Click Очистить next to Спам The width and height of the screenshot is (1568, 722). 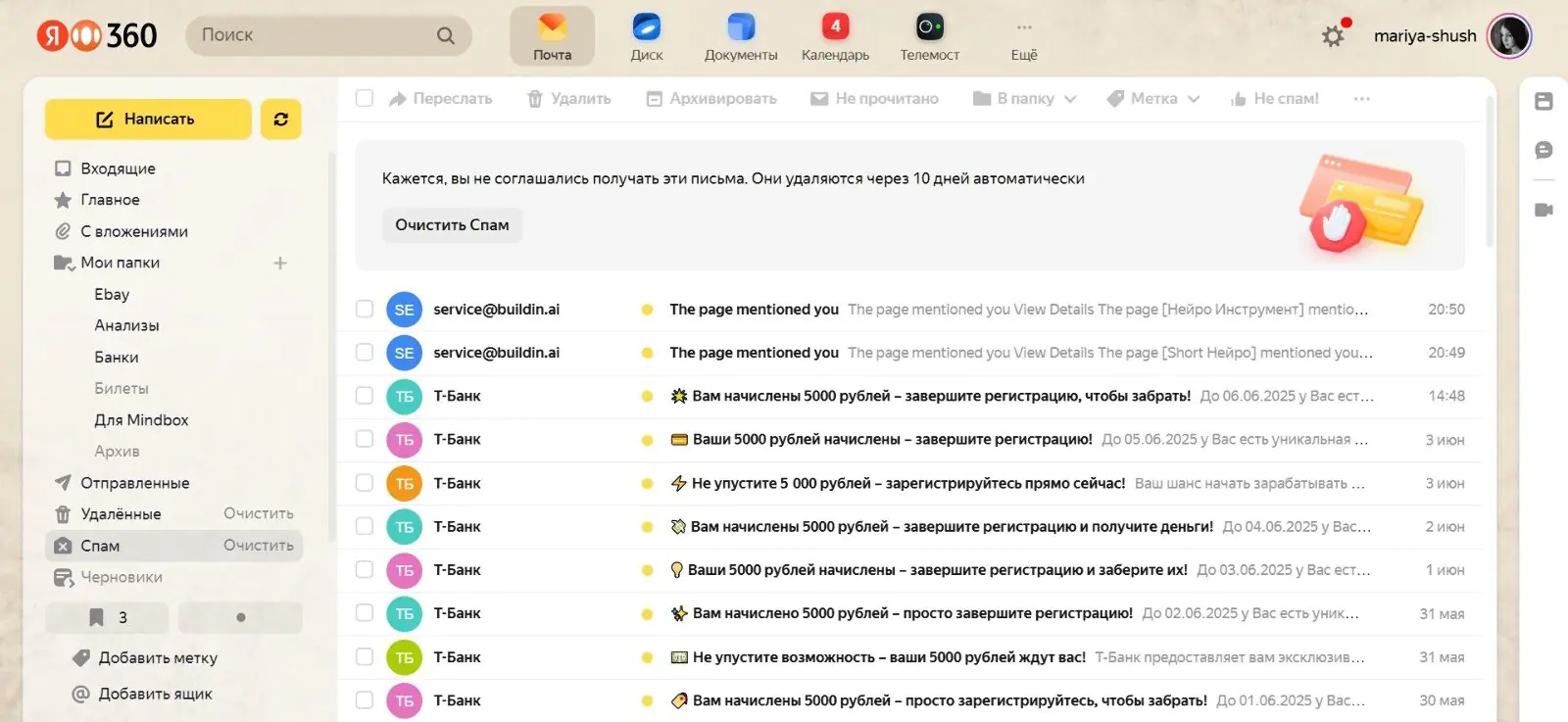259,546
